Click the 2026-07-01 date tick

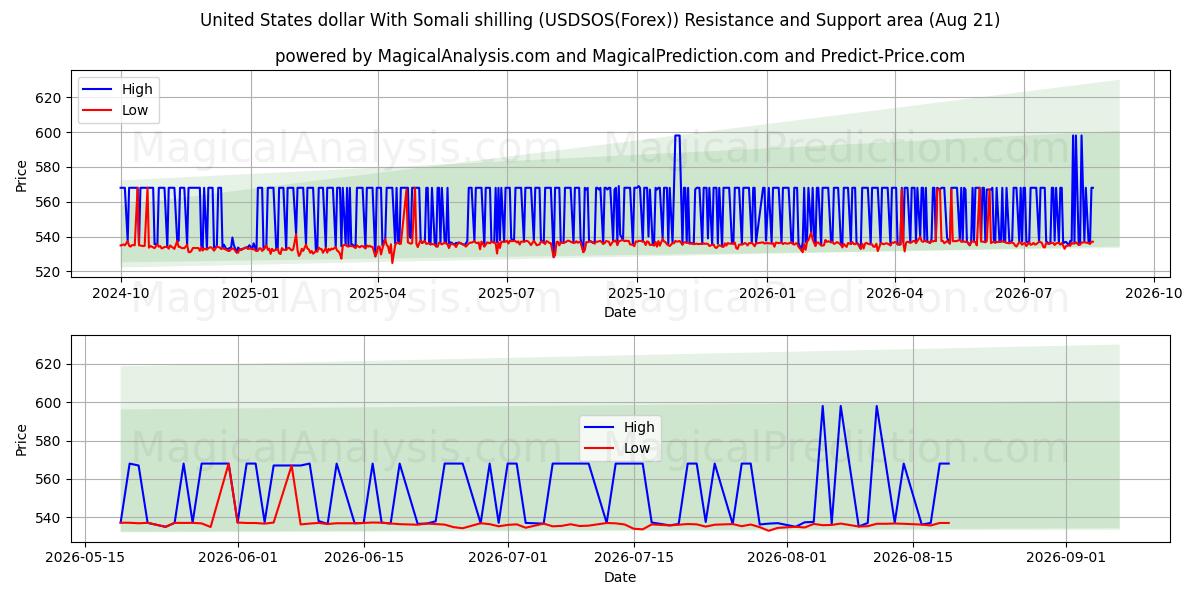(x=507, y=559)
